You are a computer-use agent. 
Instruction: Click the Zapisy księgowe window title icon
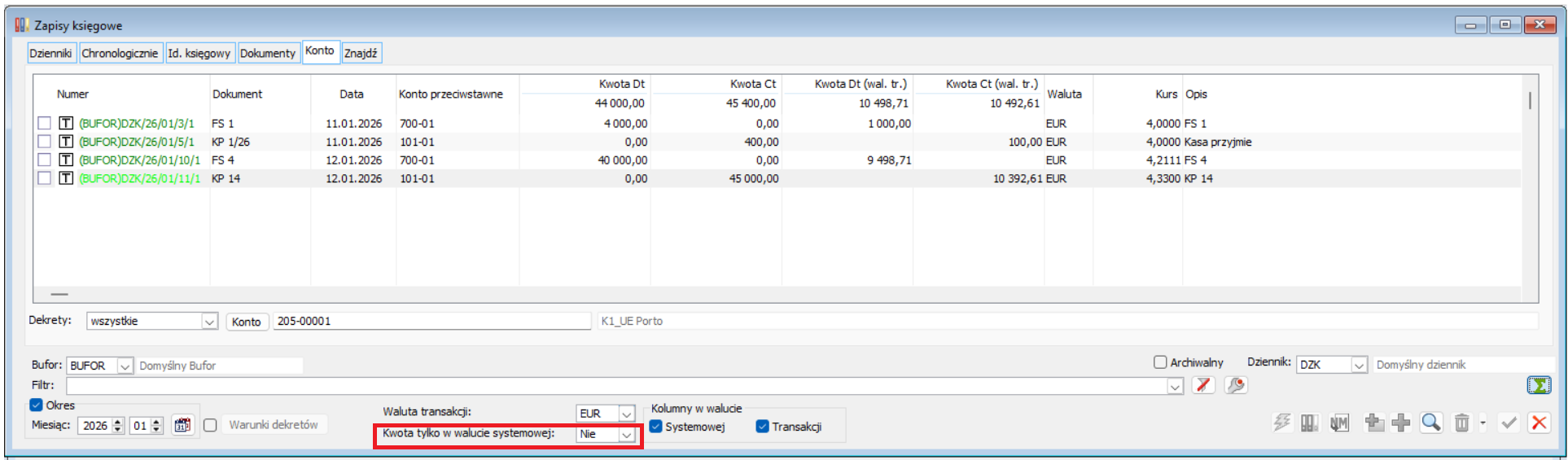point(22,25)
